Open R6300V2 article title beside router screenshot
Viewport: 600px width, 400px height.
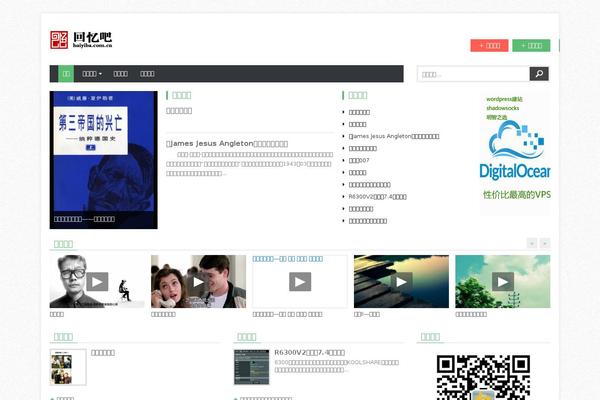point(310,353)
